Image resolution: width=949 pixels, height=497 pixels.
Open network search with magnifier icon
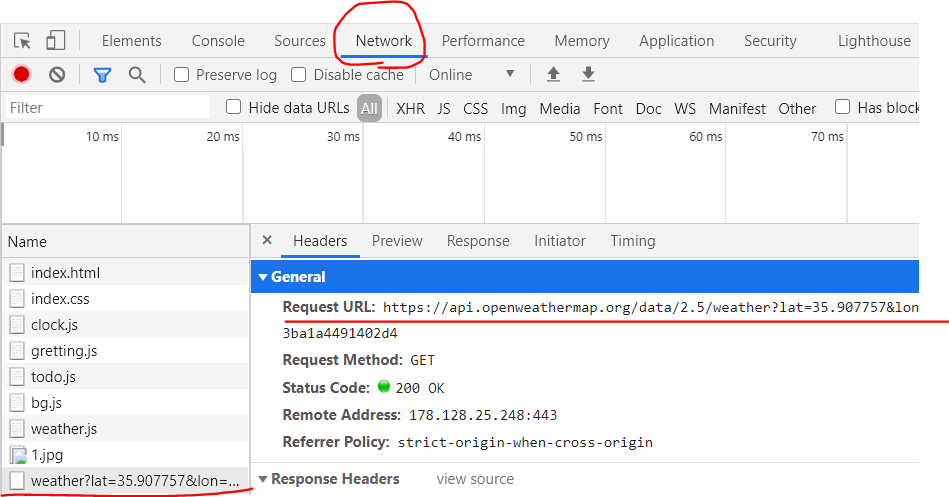click(137, 75)
